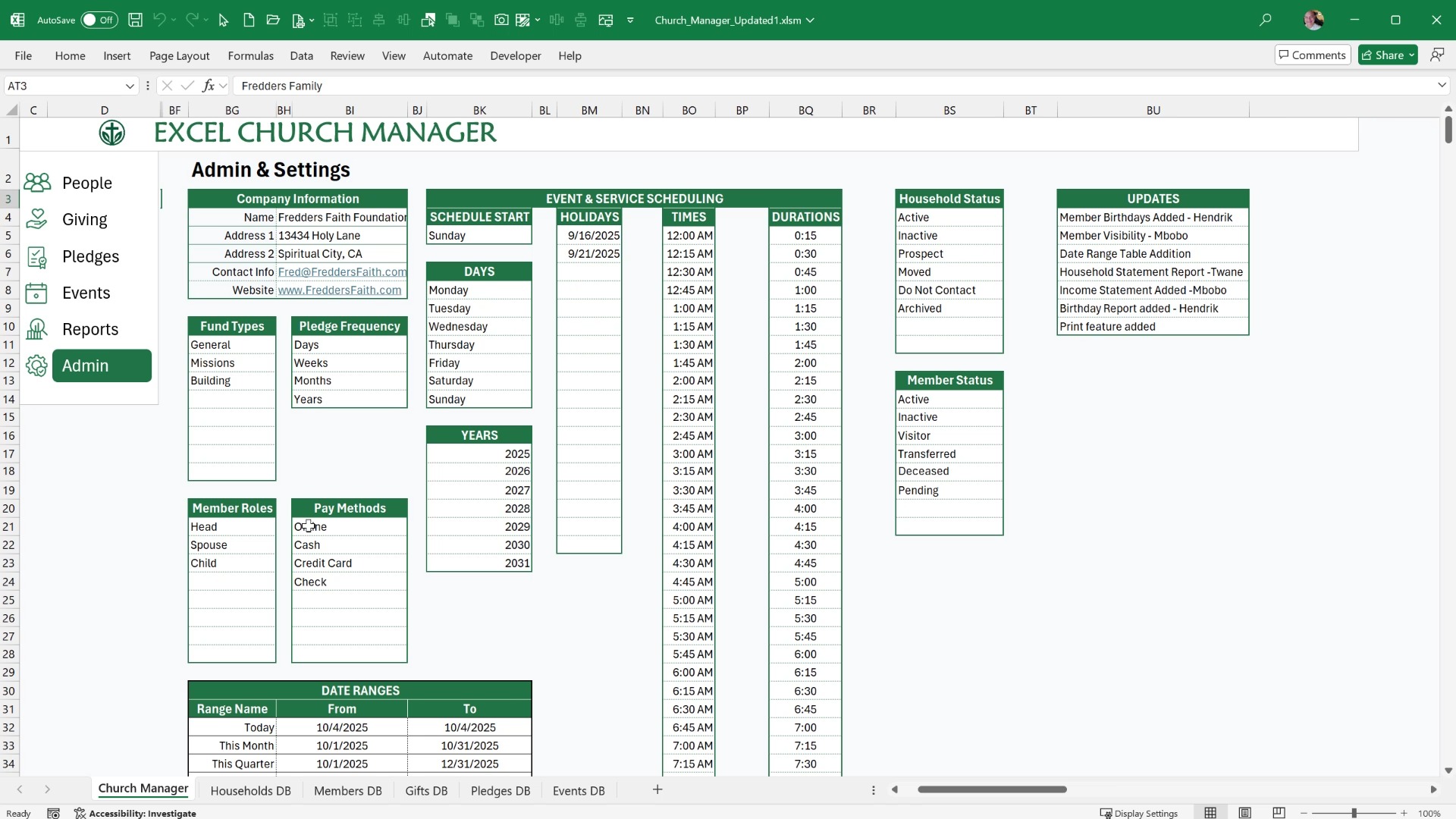
Task: Open the www.FreddersFaith.com website link
Action: 339,290
